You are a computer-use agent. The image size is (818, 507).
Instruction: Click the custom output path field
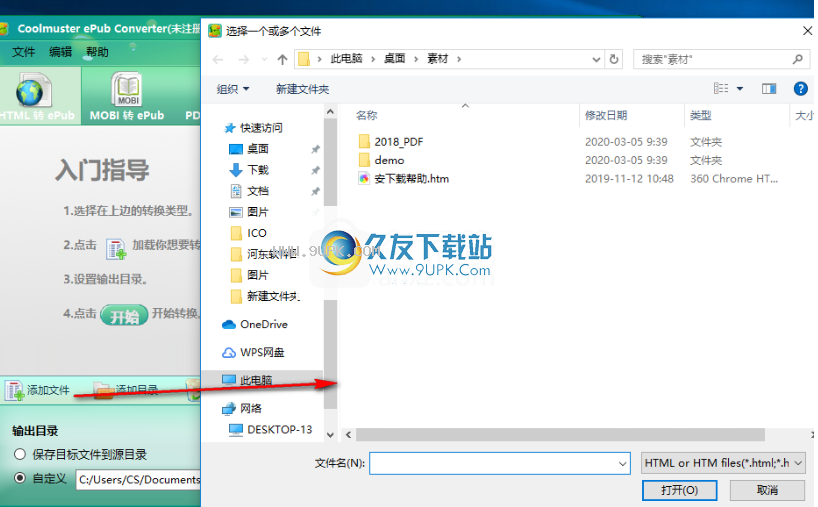[x=139, y=479]
